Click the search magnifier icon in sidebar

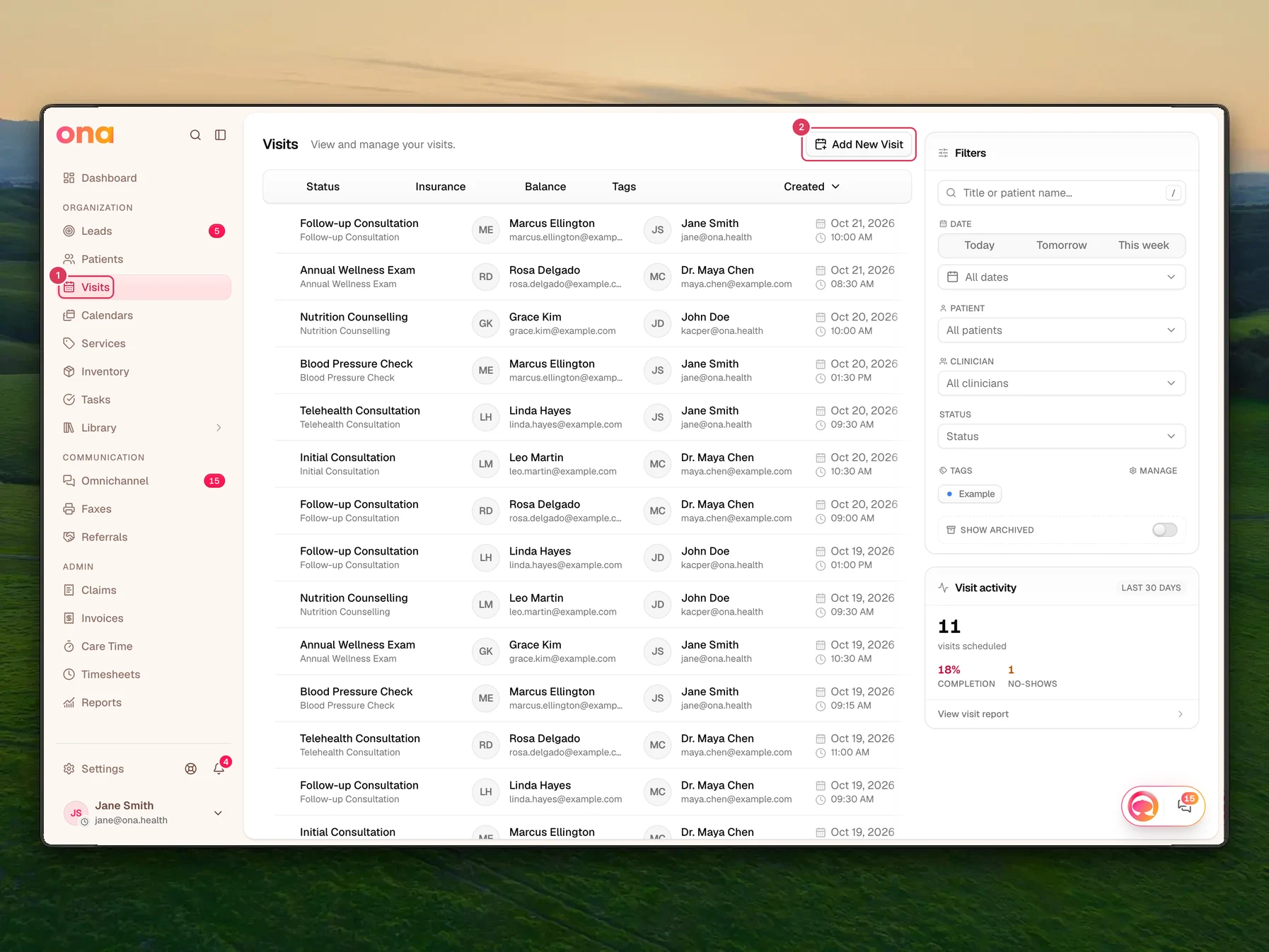(x=195, y=135)
